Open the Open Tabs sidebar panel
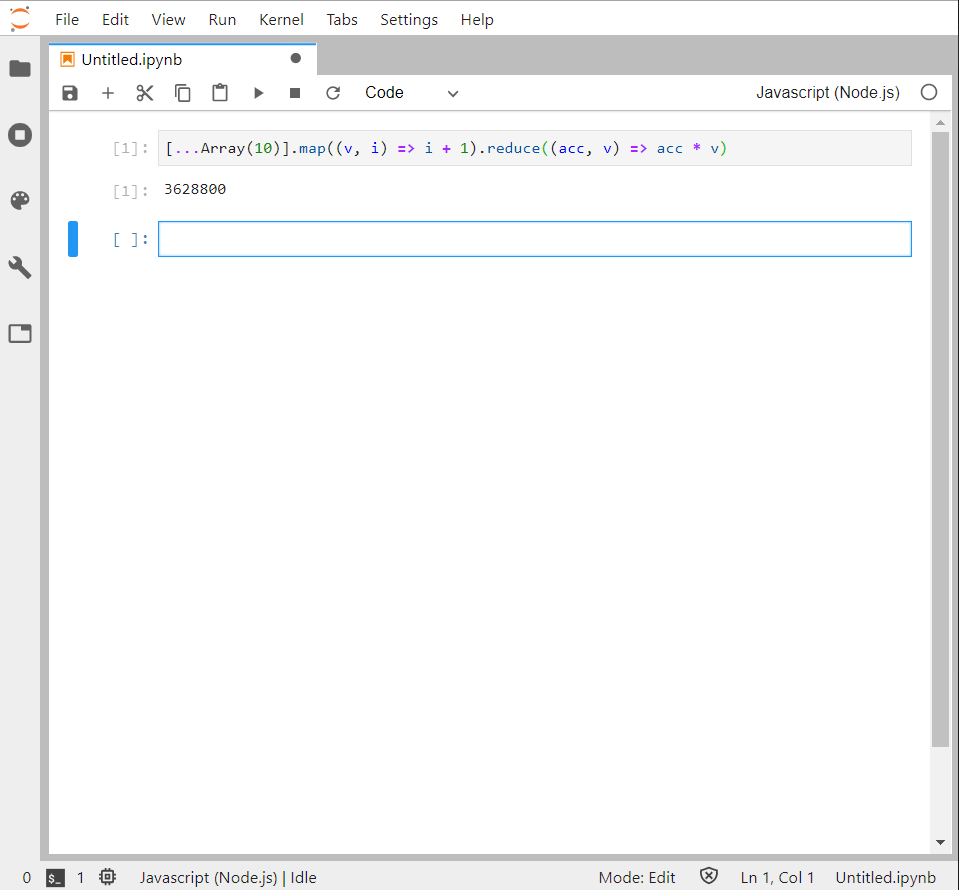This screenshot has width=959, height=890. (x=20, y=333)
